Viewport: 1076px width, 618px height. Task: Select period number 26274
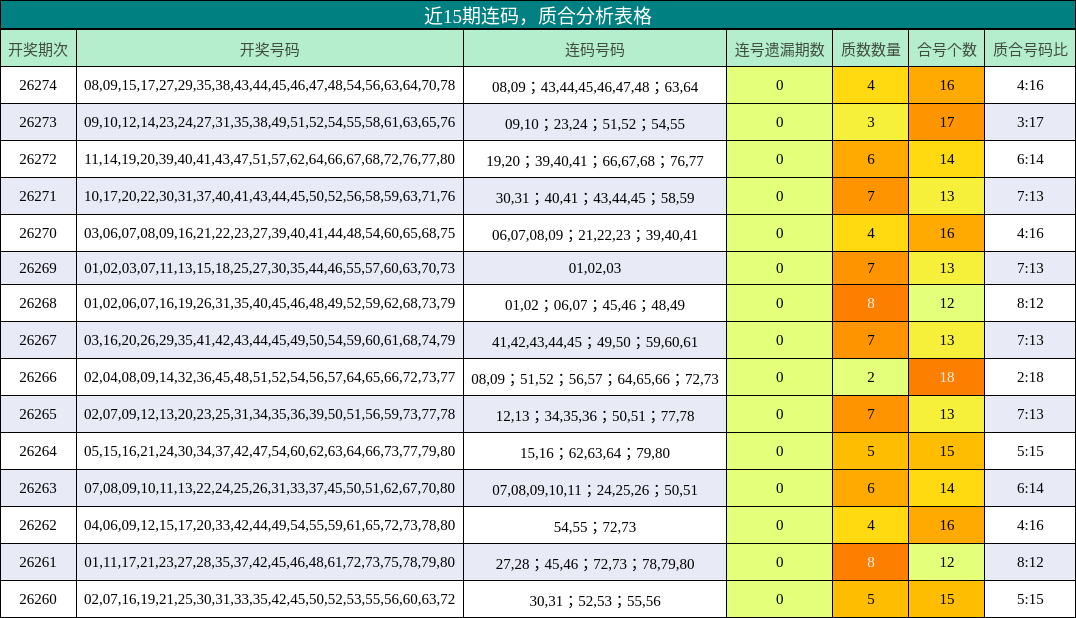coord(38,85)
